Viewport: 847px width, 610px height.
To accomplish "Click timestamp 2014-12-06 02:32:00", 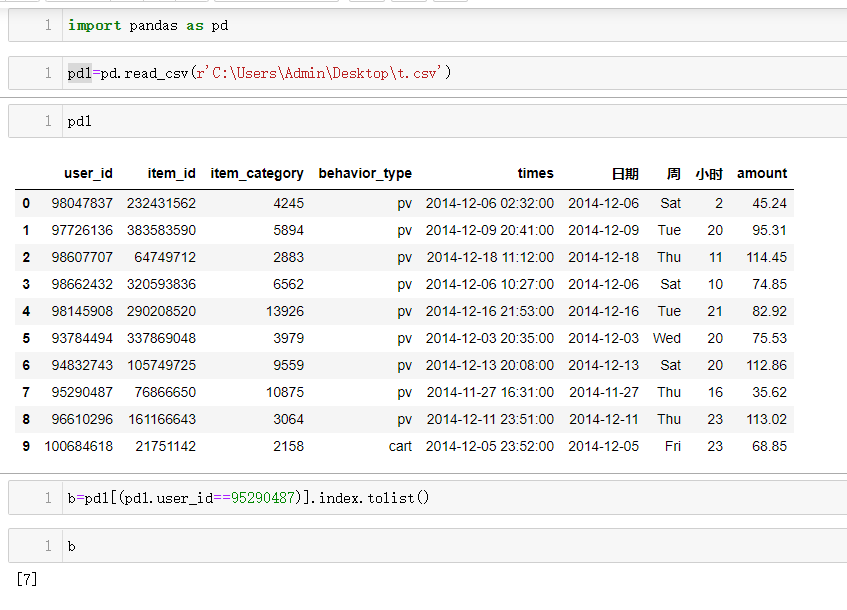I will [x=489, y=203].
